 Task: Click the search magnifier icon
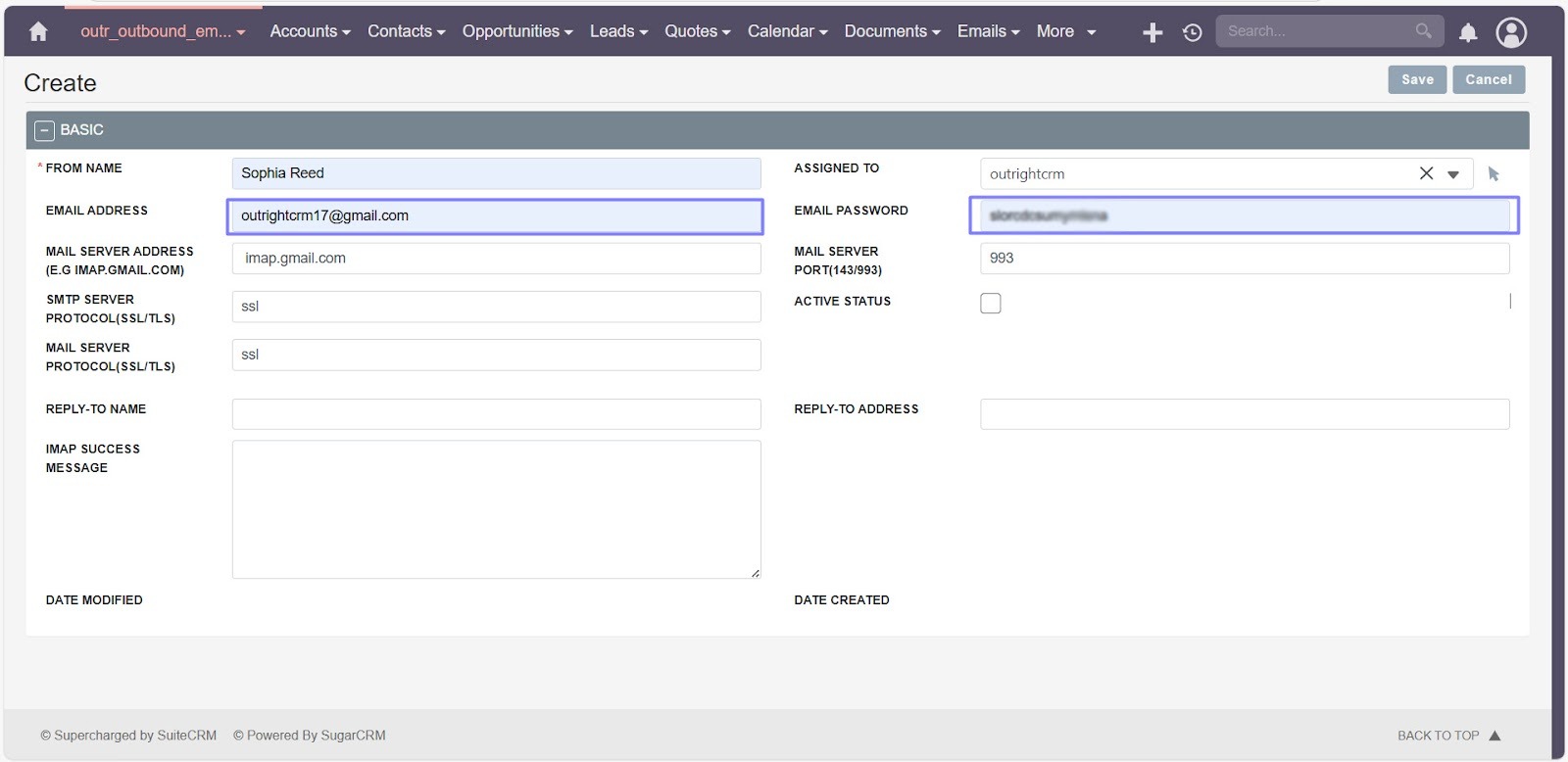[1423, 31]
